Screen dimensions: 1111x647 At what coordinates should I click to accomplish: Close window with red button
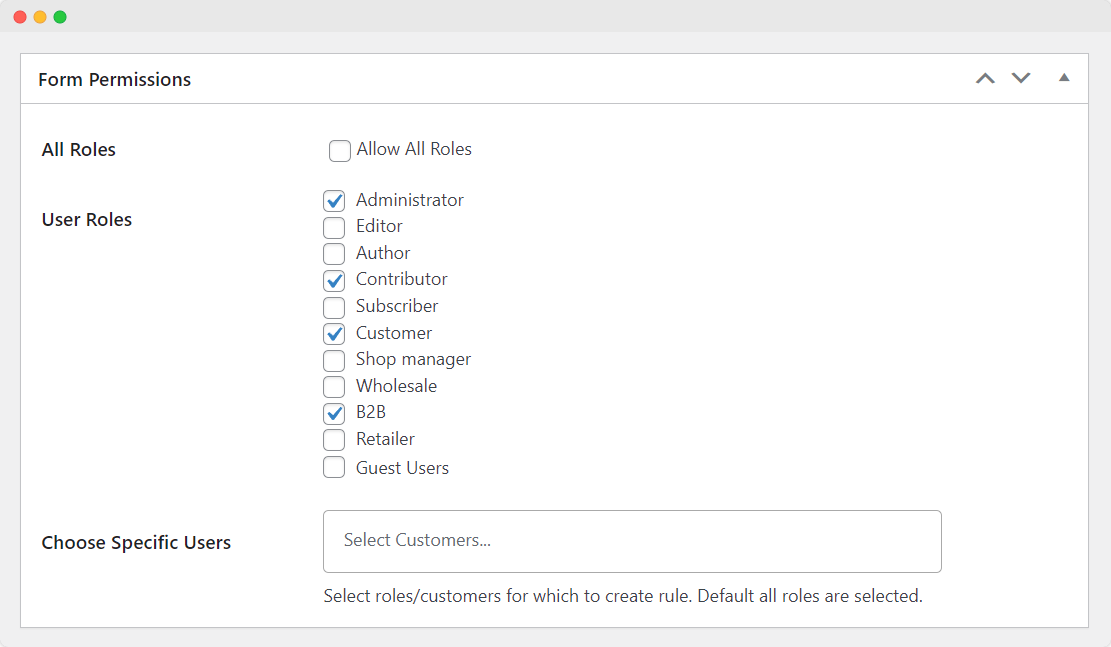20,17
